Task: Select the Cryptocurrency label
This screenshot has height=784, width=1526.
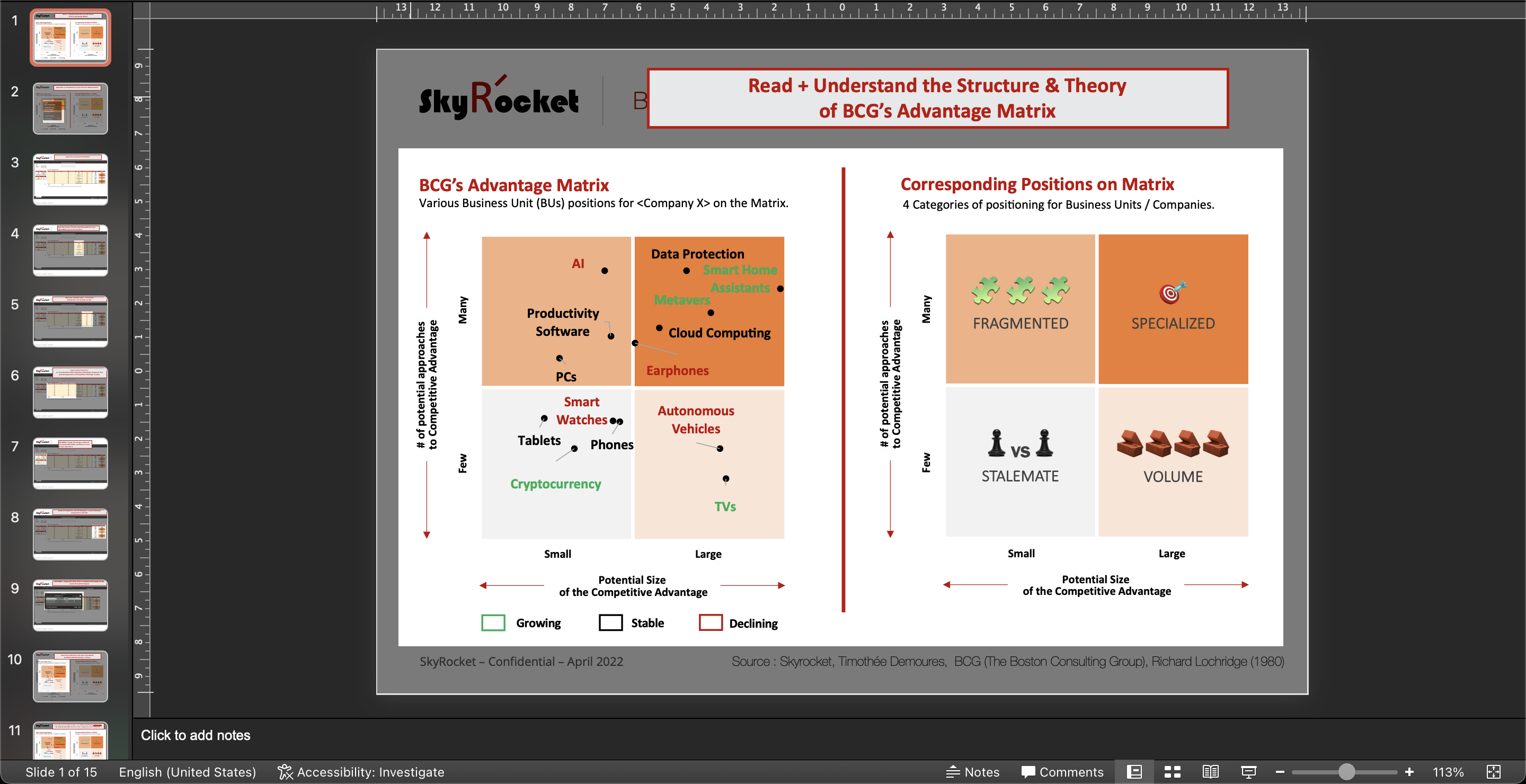Action: (x=555, y=484)
